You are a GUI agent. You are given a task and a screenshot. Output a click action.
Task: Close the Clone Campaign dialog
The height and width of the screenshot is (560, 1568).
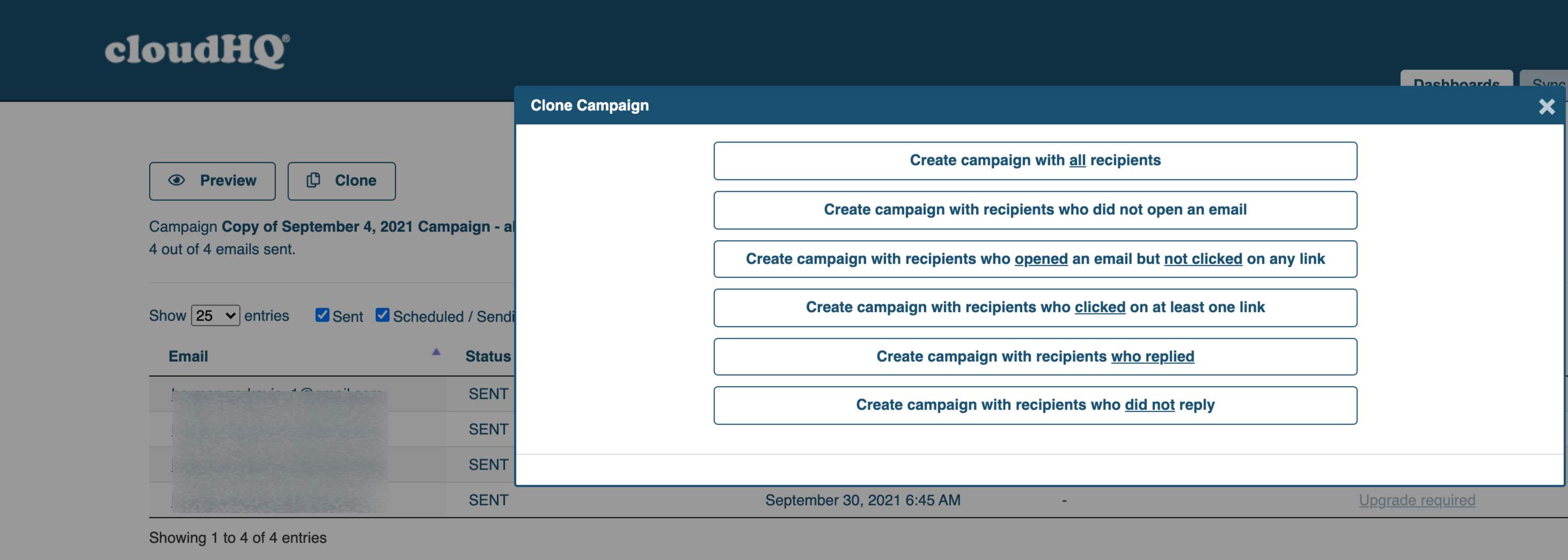(x=1547, y=107)
